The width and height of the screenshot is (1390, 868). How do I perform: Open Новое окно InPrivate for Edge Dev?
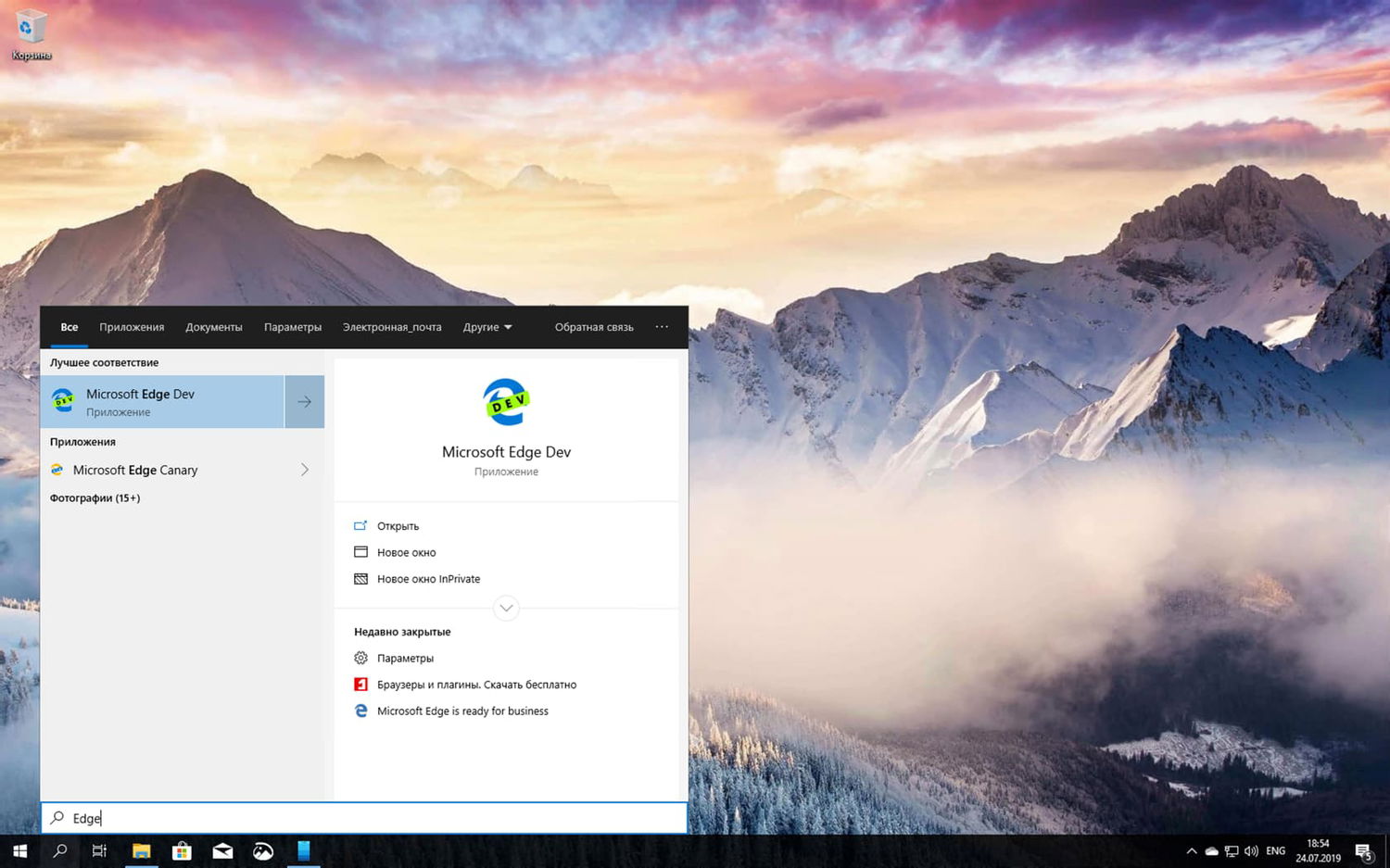(428, 578)
